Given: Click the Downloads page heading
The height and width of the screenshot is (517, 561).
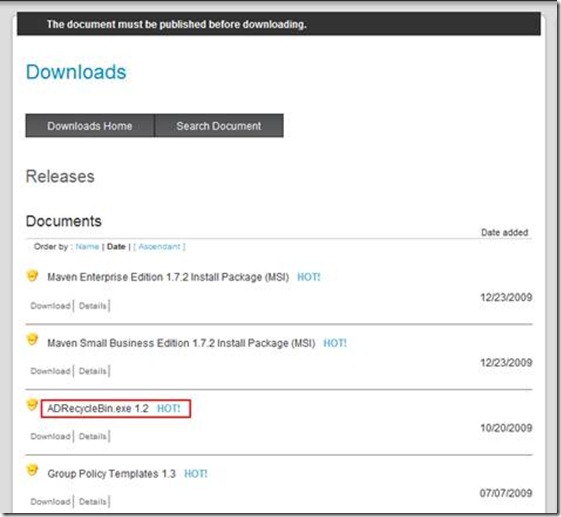Looking at the screenshot, I should tap(76, 72).
